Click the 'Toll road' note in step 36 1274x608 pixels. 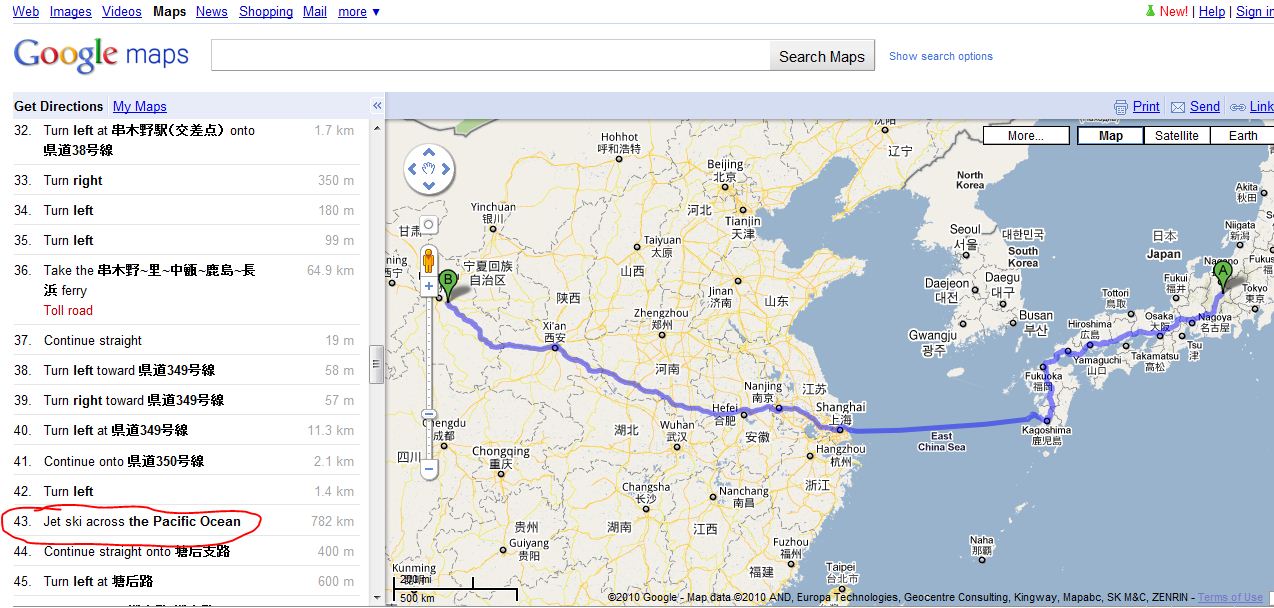[x=68, y=311]
